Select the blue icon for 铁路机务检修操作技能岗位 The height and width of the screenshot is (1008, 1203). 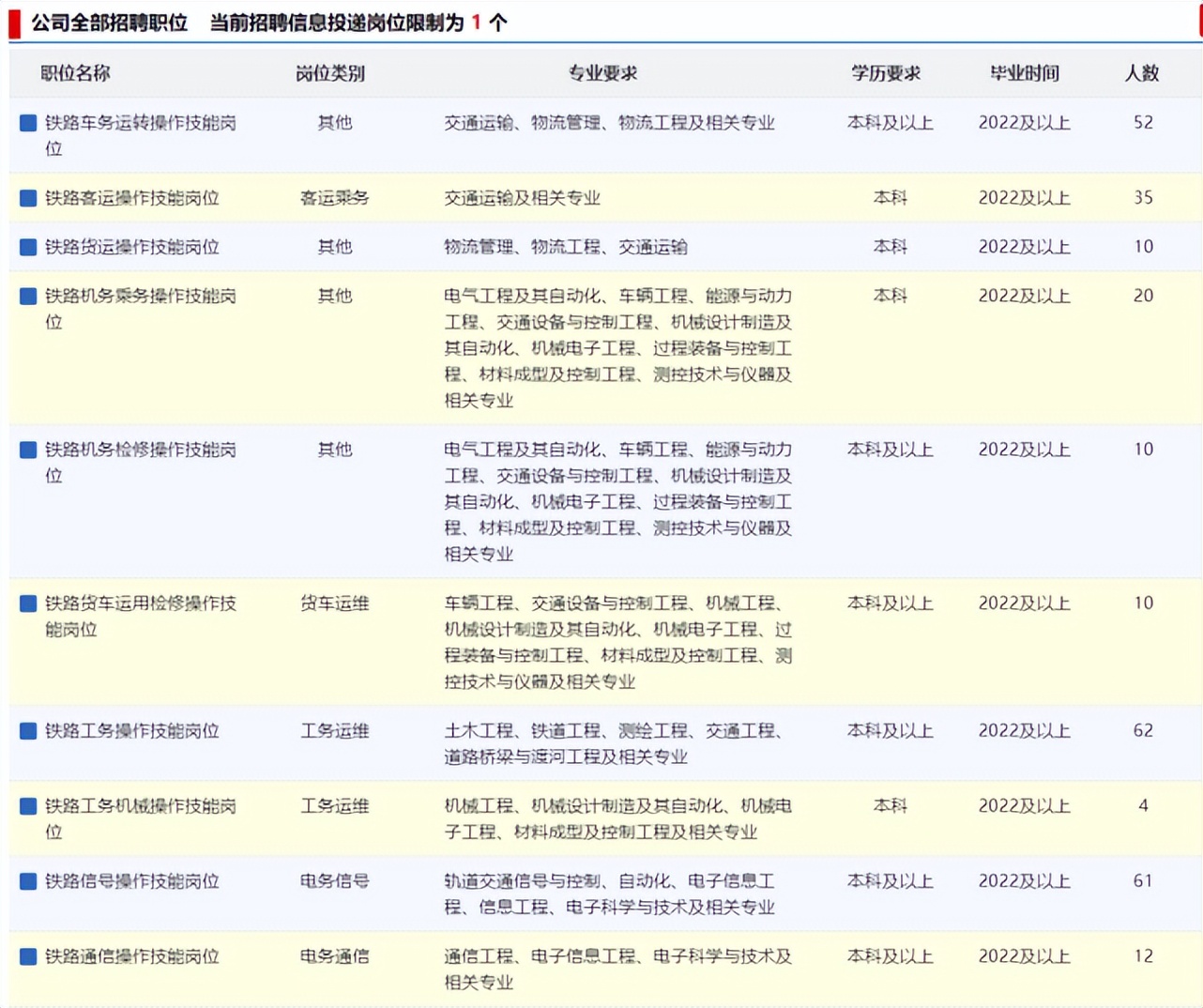(27, 449)
